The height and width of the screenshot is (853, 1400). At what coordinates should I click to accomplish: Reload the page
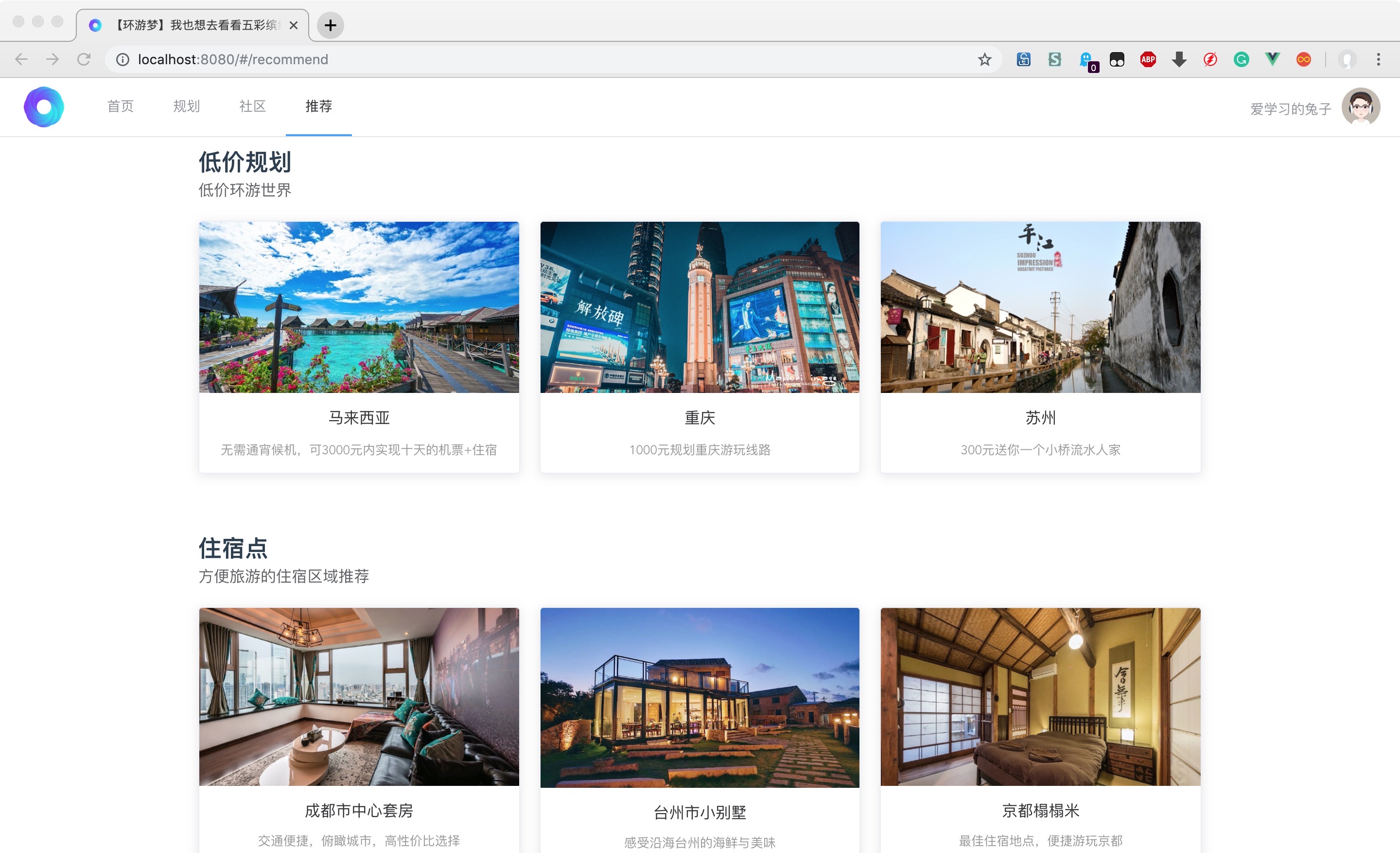pyautogui.click(x=84, y=59)
